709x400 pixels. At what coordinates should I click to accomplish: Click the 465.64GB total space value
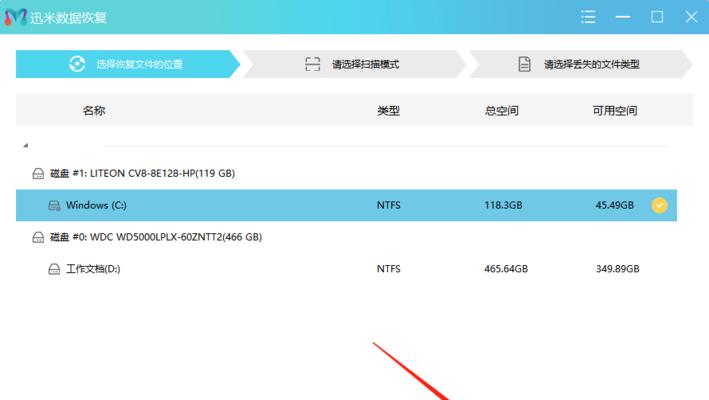point(506,269)
